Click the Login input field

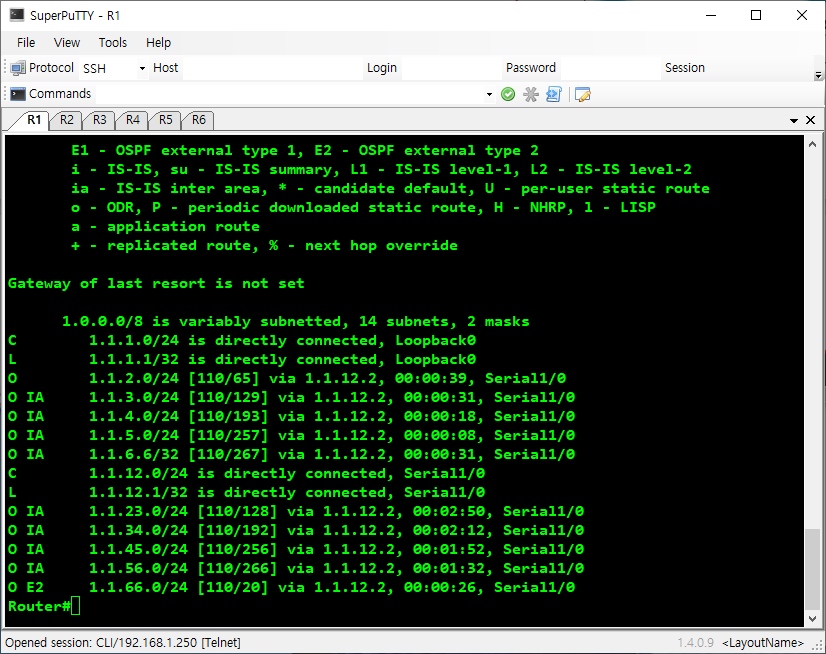[x=451, y=69]
